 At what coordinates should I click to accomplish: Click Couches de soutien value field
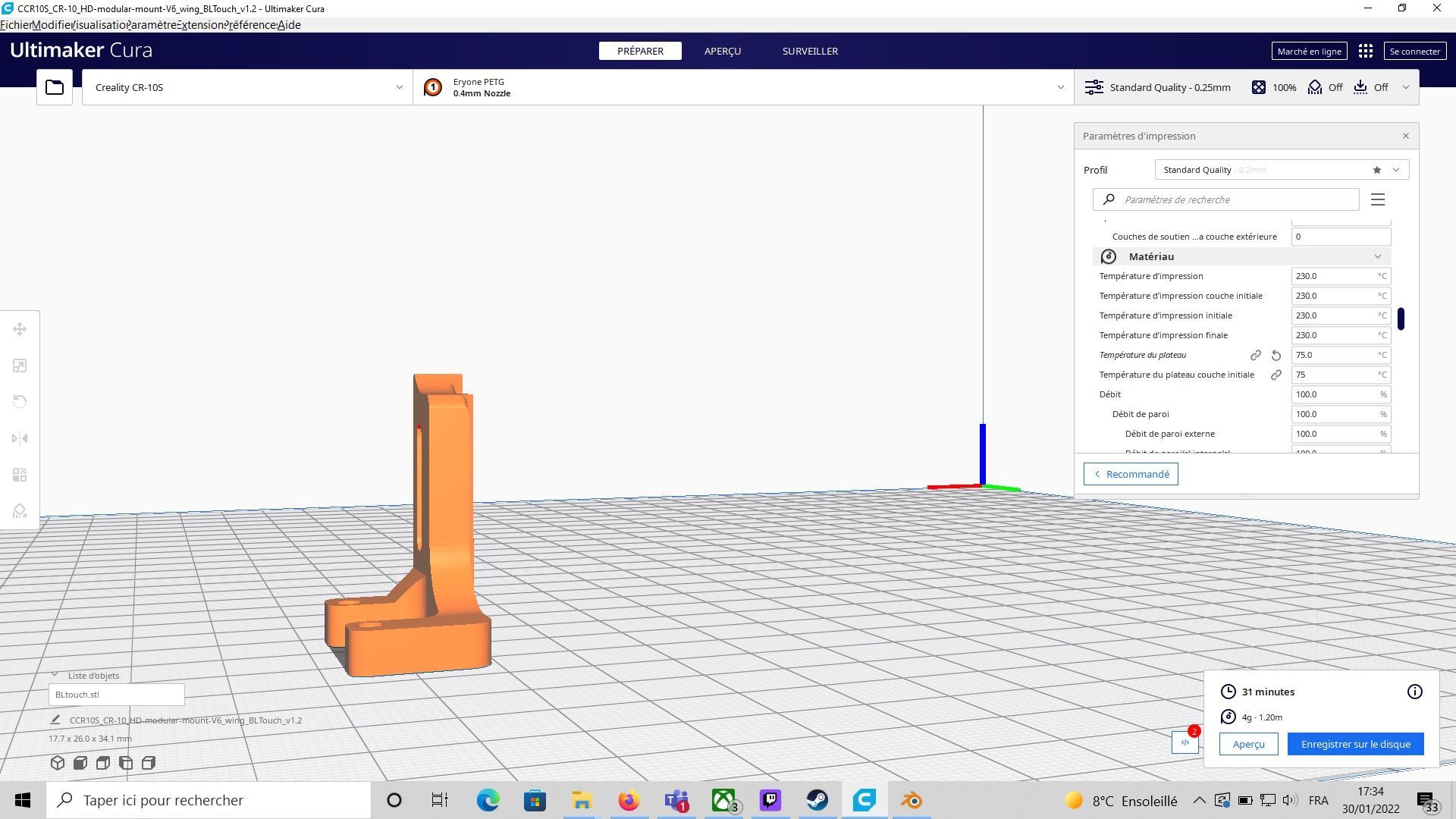[1341, 237]
